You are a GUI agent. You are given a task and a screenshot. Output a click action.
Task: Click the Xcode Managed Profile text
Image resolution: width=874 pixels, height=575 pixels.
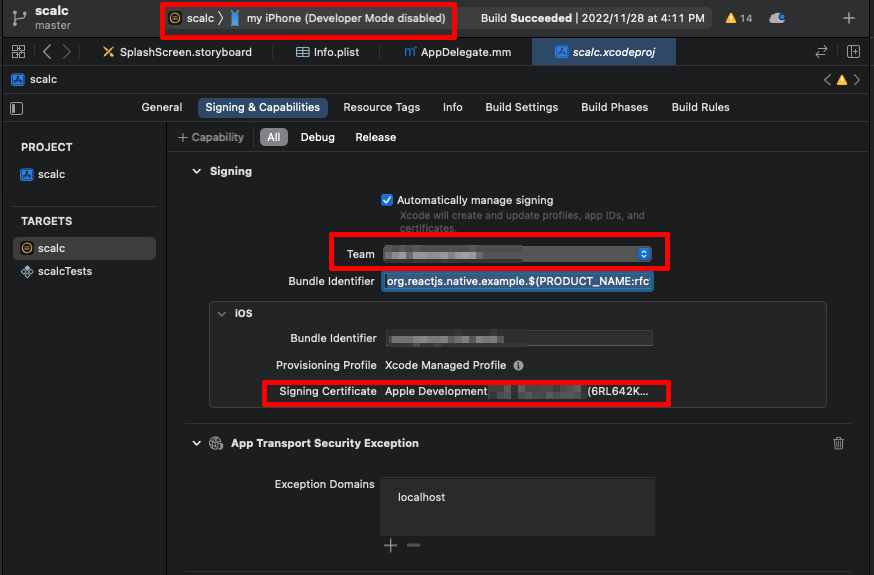pos(445,366)
